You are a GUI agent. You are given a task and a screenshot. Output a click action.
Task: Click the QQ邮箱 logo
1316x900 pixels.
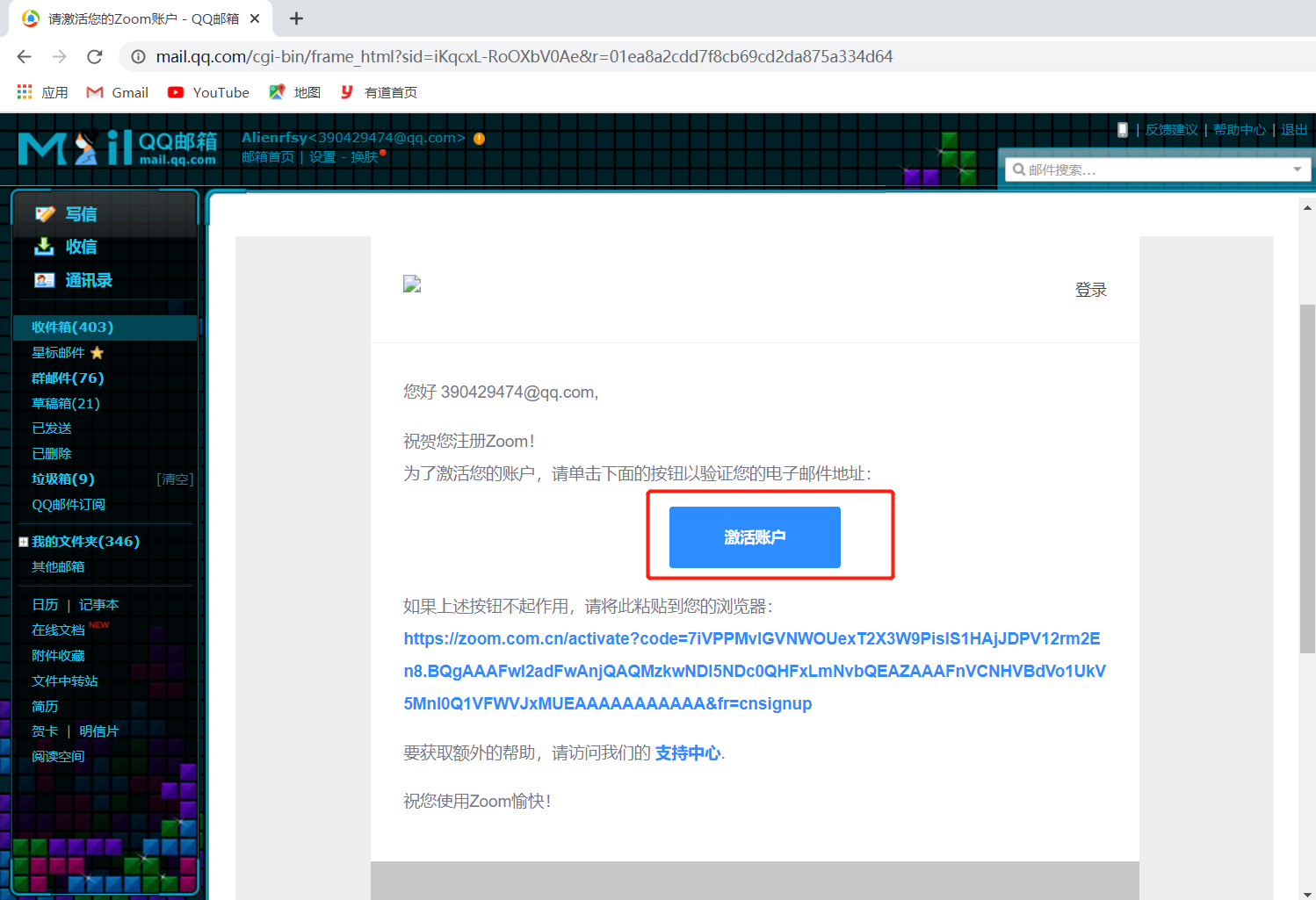[118, 148]
